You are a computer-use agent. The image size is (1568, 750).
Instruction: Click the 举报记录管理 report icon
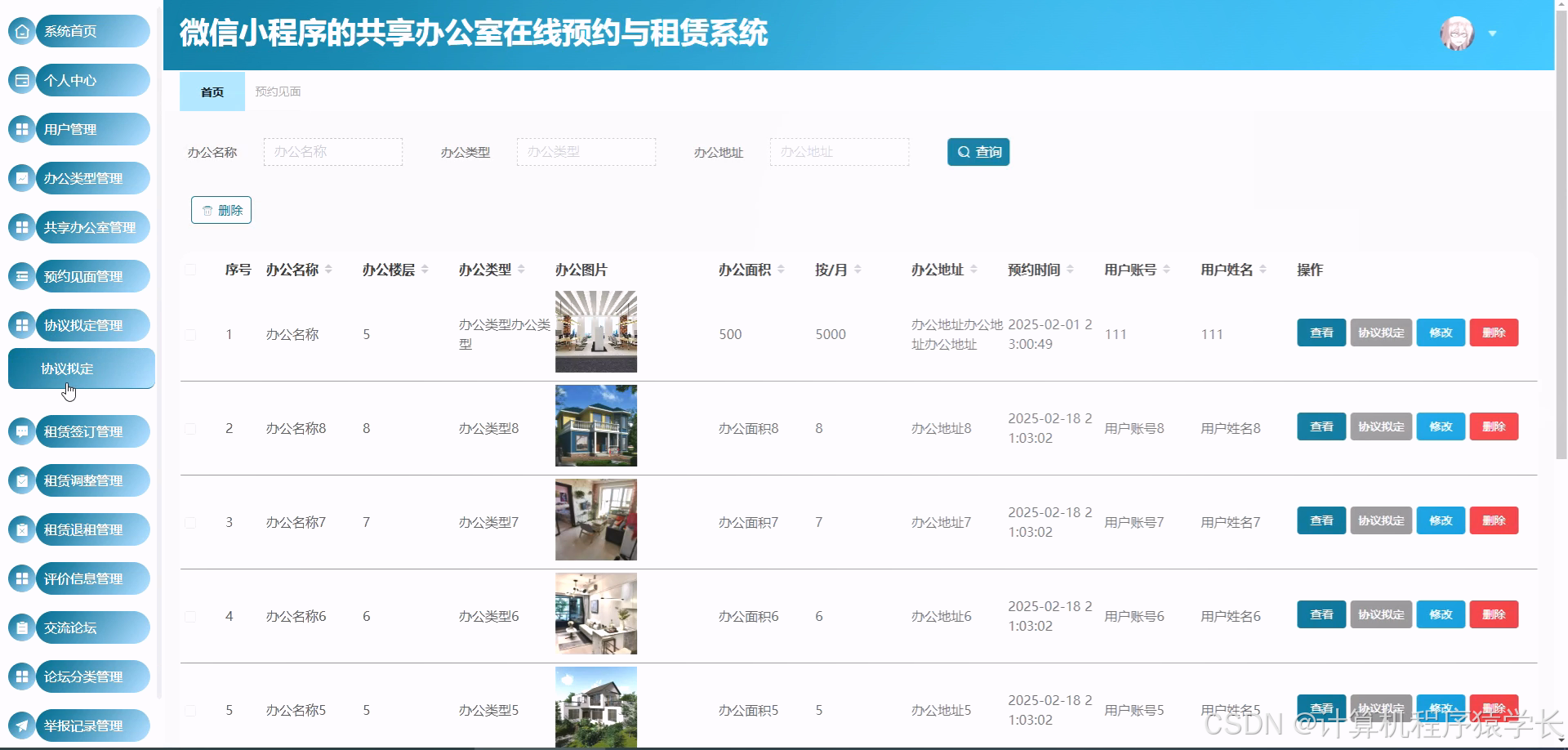coord(20,725)
